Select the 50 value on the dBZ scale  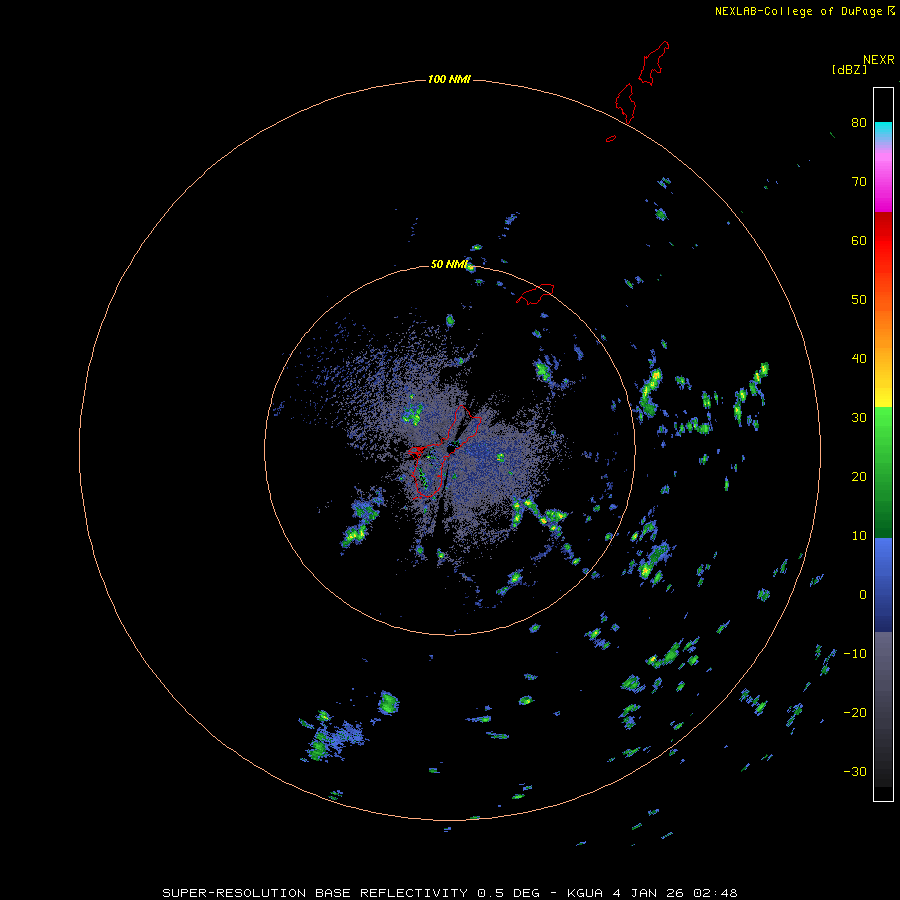(859, 300)
